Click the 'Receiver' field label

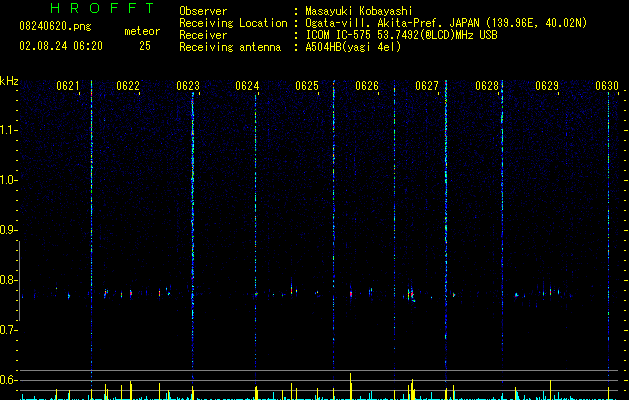(203, 35)
